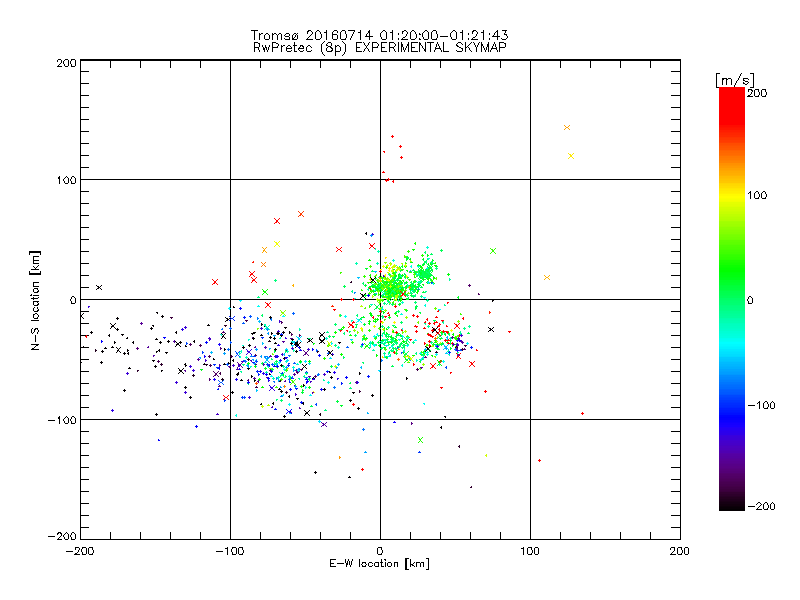
Task: Click the vertical velocity color bar
Action: pyautogui.click(x=732, y=299)
